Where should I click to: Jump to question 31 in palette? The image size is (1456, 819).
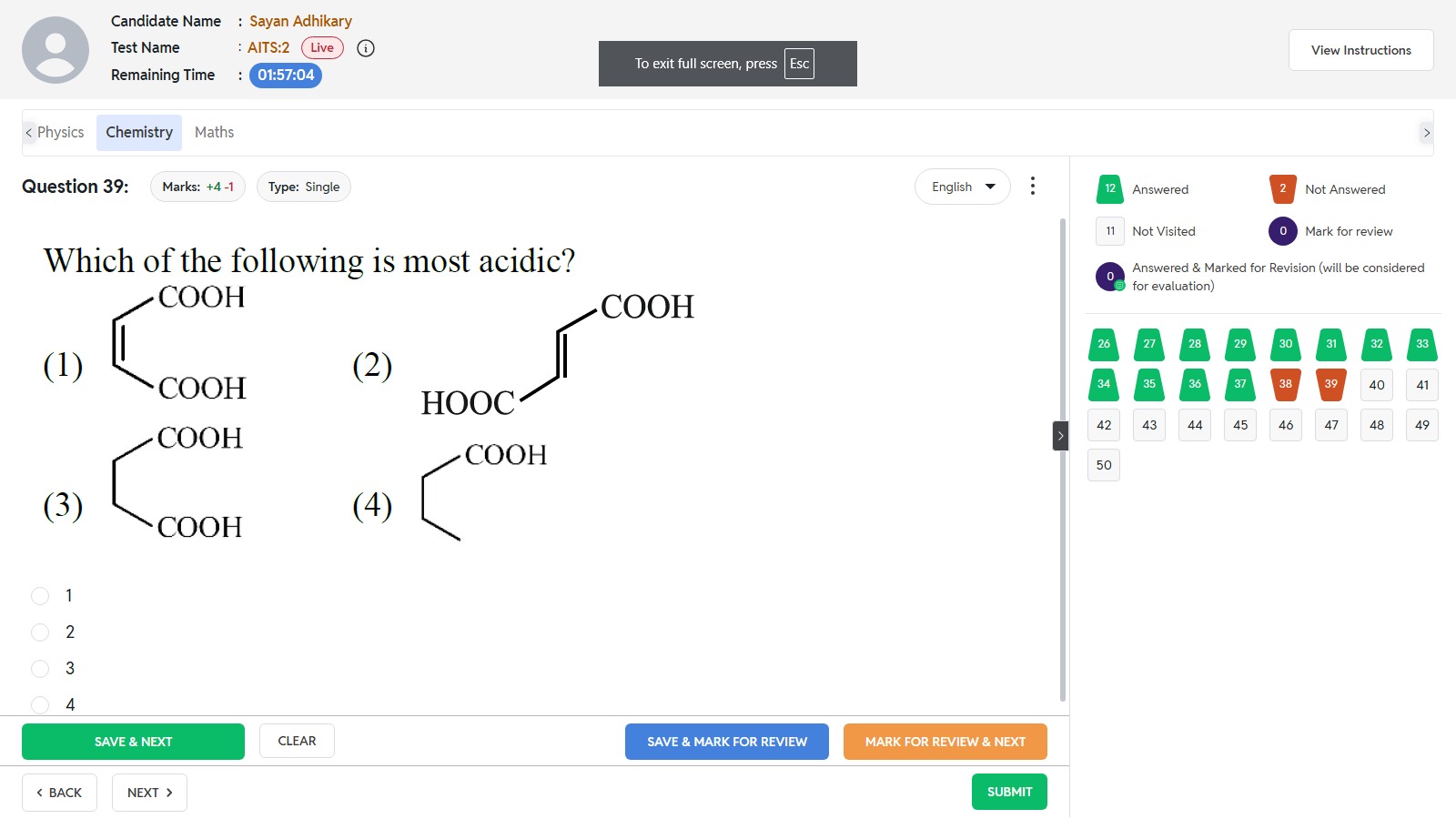point(1331,344)
